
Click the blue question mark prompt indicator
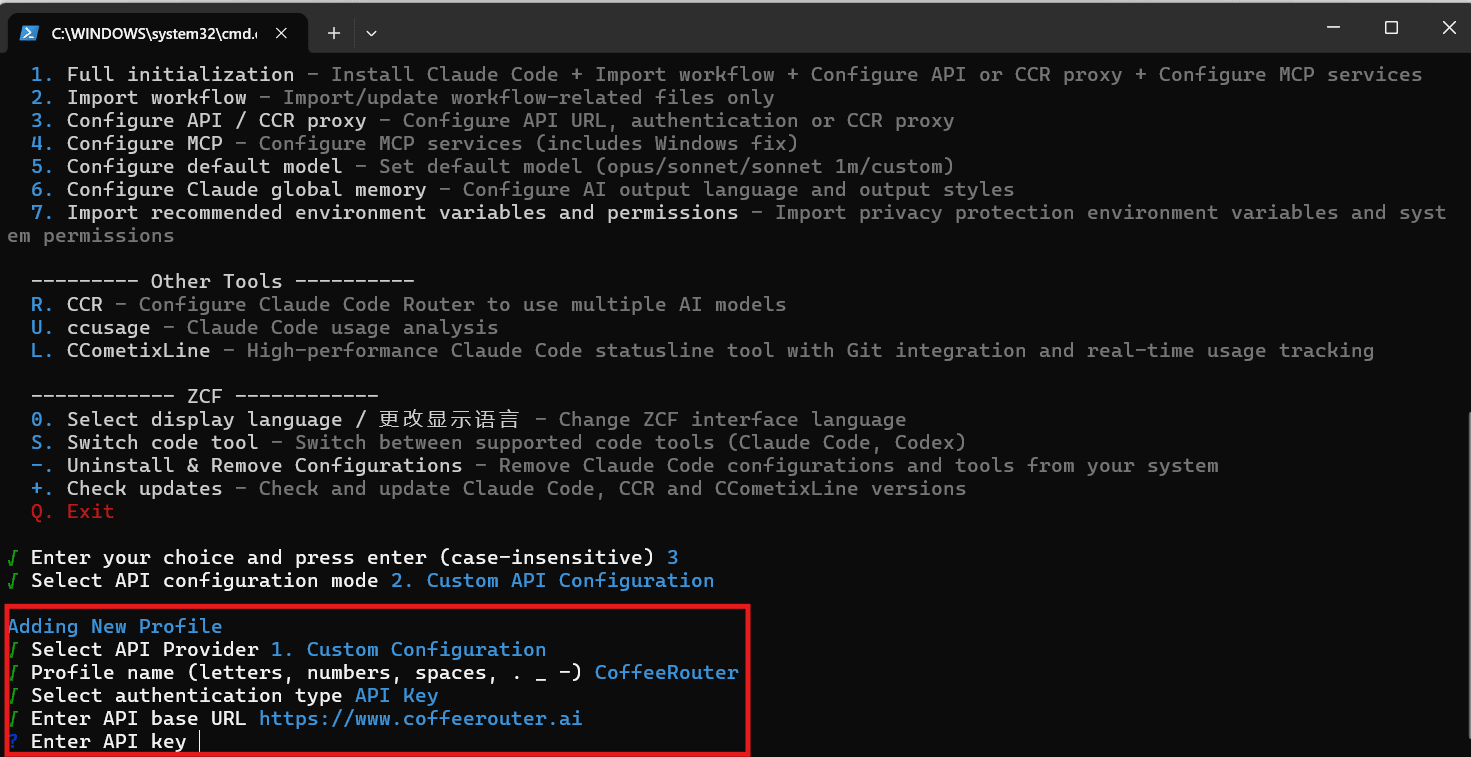point(13,742)
